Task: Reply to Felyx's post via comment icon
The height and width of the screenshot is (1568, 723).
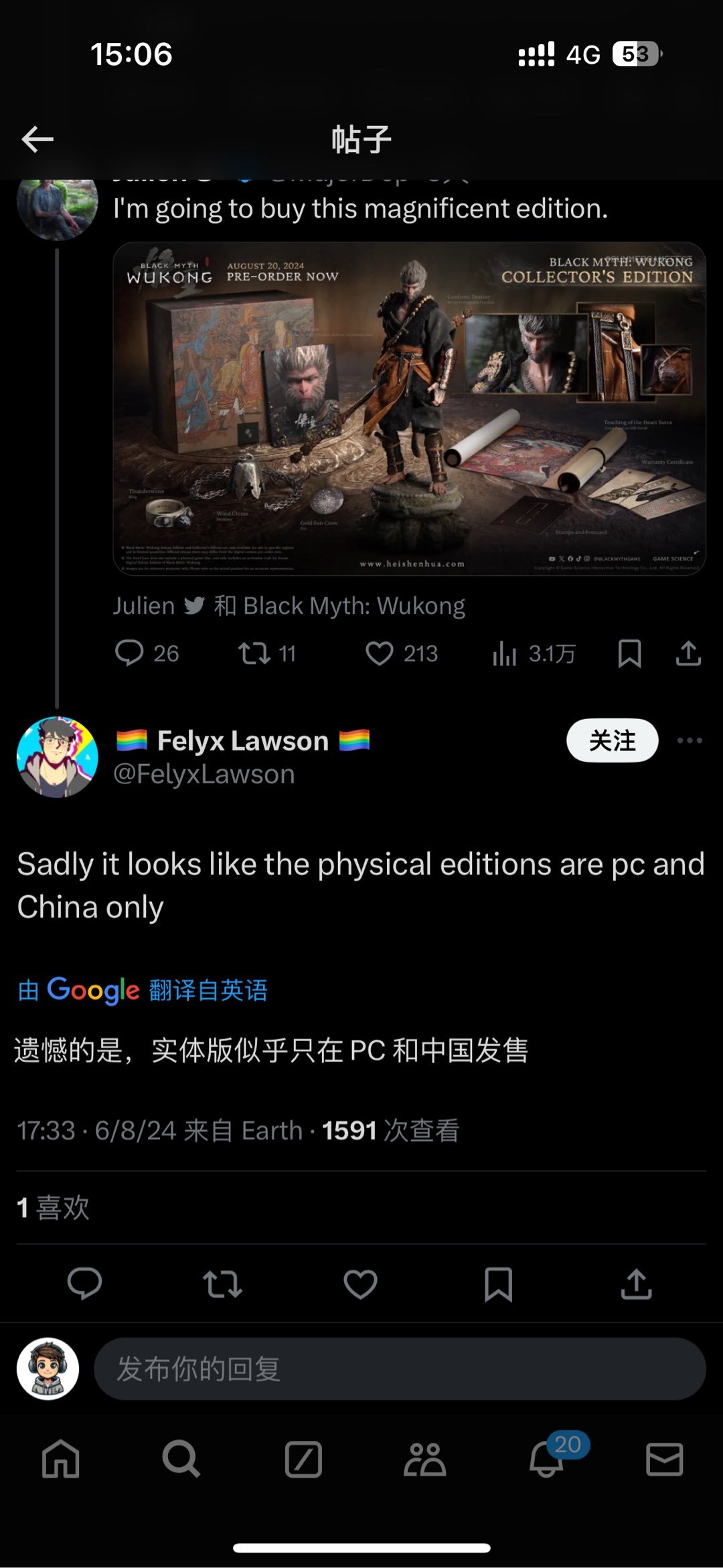Action: 84,1284
